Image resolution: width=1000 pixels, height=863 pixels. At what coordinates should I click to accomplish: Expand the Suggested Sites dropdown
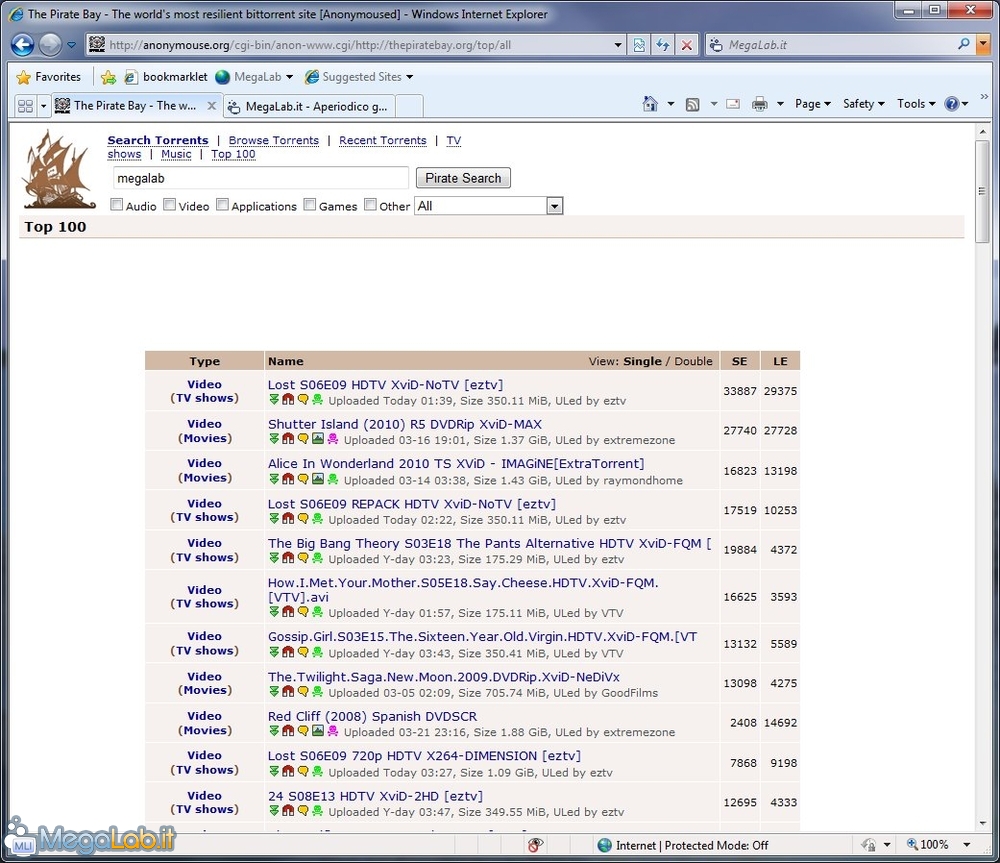point(409,77)
